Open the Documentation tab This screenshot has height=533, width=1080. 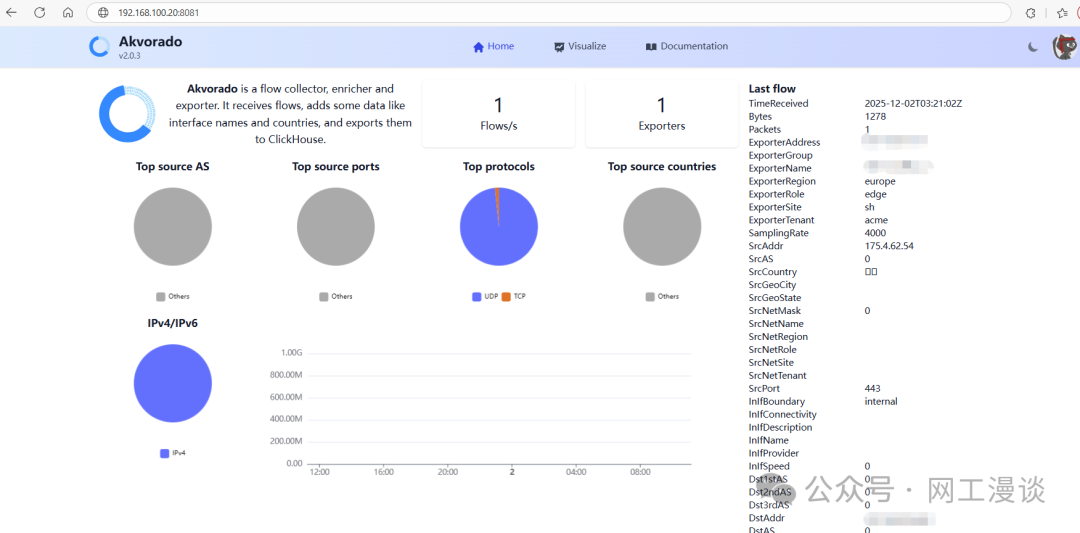pyautogui.click(x=687, y=46)
